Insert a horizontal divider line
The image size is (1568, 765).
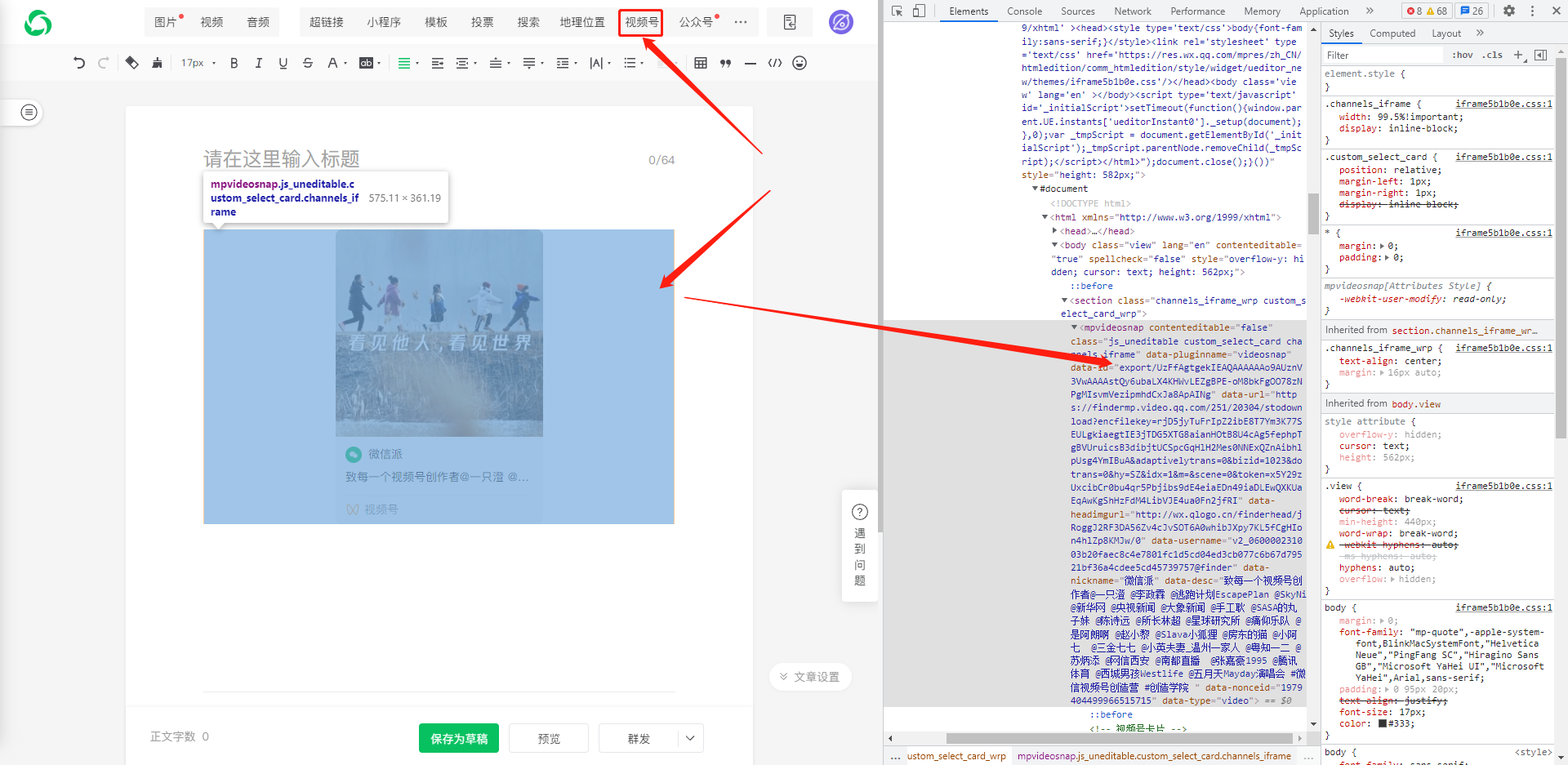point(751,63)
